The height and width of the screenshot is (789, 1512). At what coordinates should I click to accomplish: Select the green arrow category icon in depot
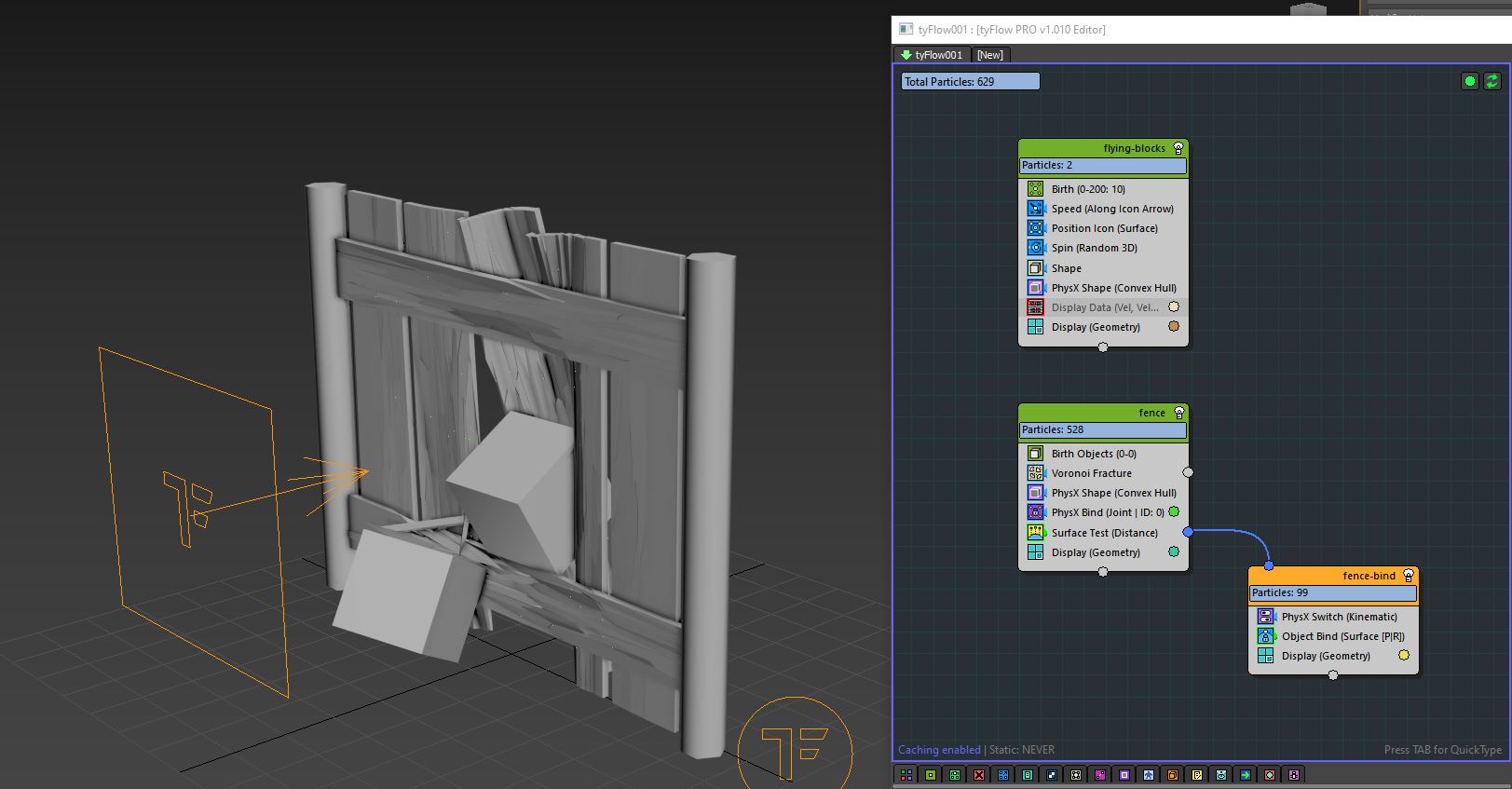click(1246, 775)
